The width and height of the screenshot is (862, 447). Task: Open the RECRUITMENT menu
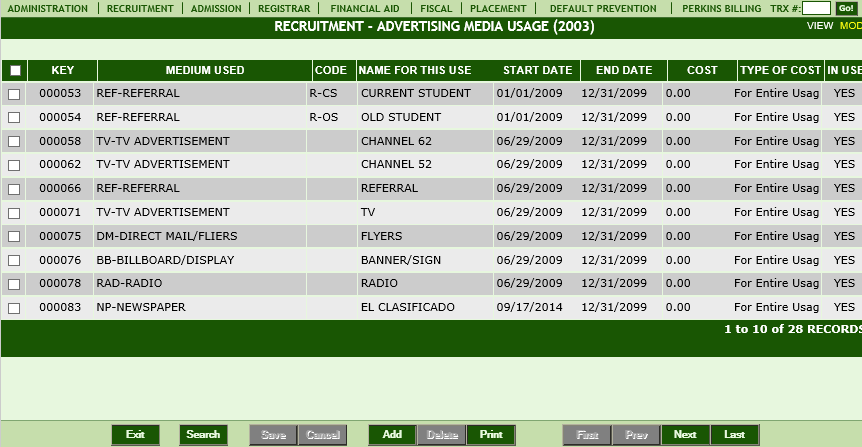point(140,8)
